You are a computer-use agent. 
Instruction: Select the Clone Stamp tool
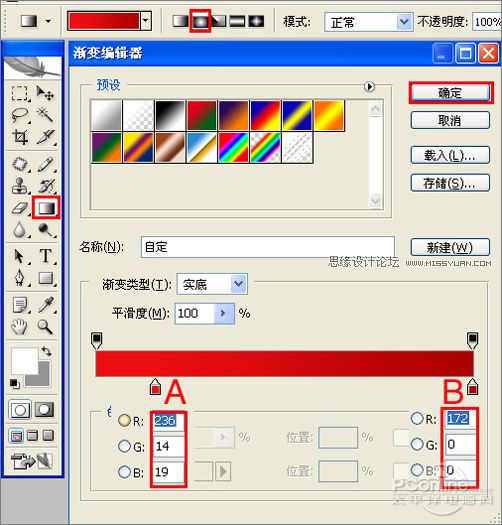click(19, 186)
